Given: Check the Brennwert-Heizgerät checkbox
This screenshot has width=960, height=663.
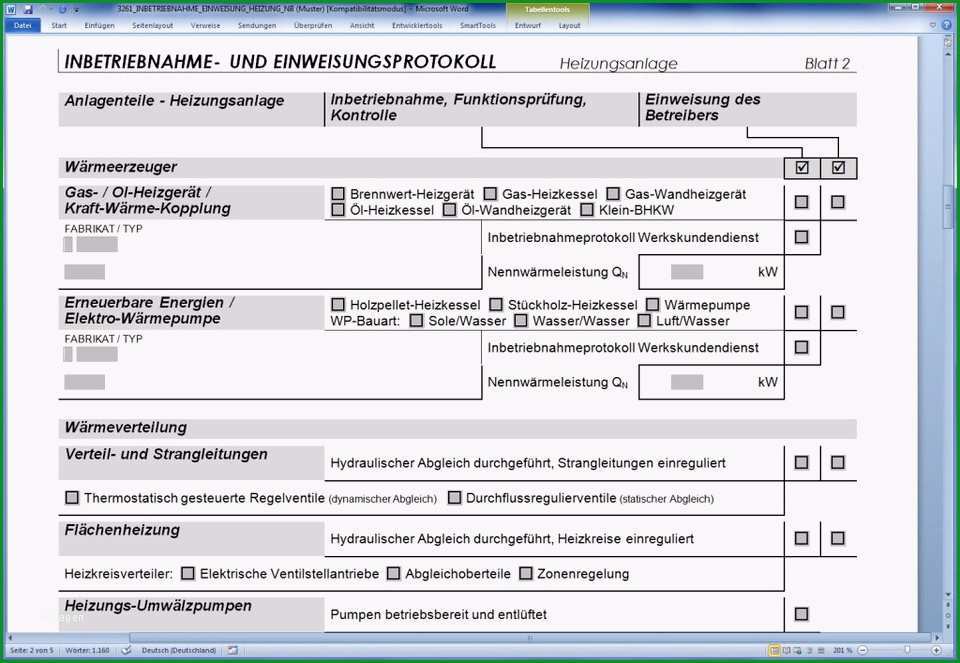Looking at the screenshot, I should tap(338, 193).
